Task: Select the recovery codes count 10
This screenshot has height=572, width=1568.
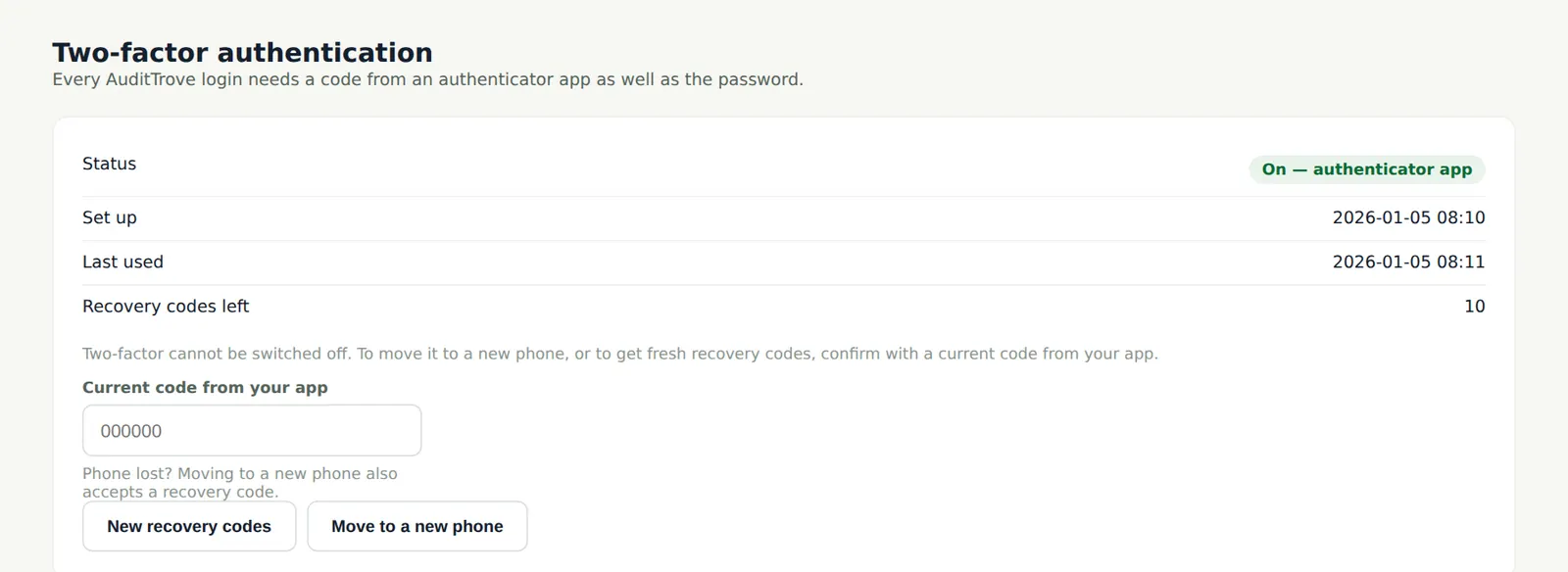Action: pyautogui.click(x=1474, y=306)
